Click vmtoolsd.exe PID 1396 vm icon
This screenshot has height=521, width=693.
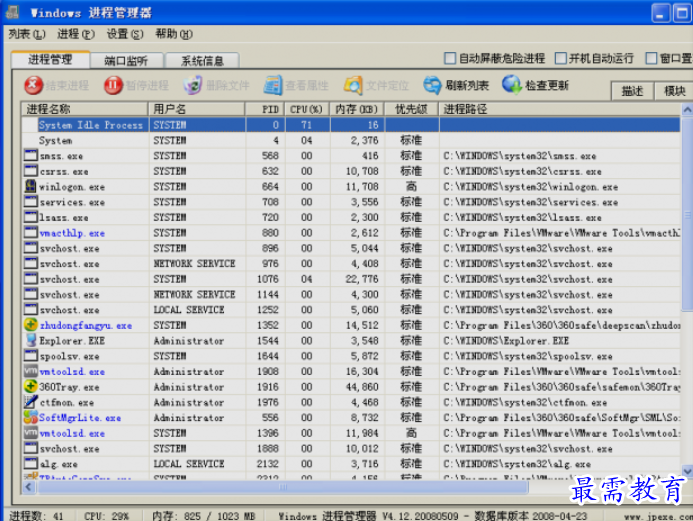pos(30,433)
